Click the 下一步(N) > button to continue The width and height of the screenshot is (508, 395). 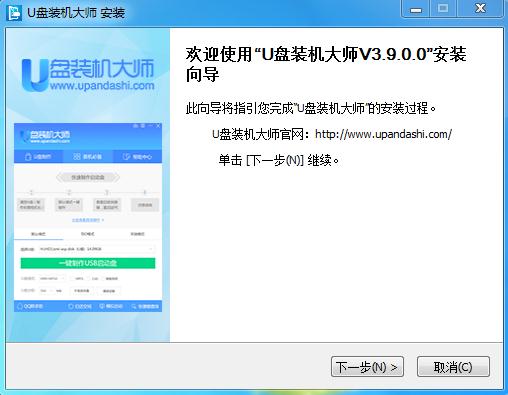367,367
